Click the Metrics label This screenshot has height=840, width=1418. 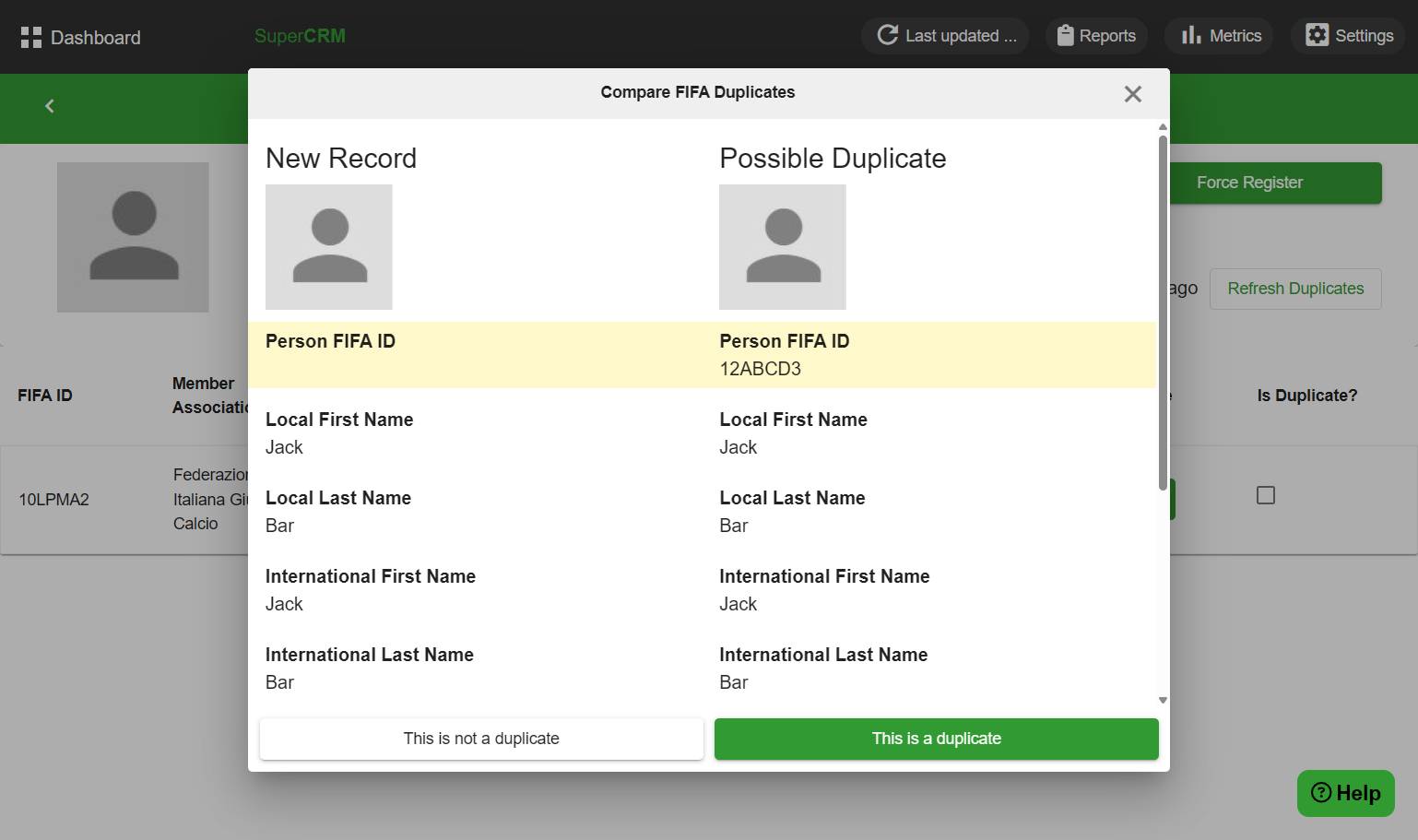click(1235, 36)
